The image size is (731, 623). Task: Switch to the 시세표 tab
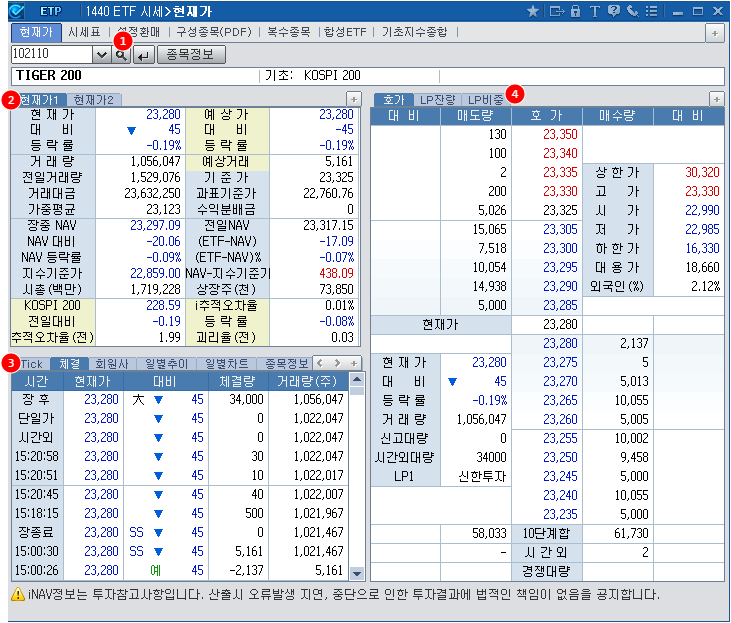[83, 32]
